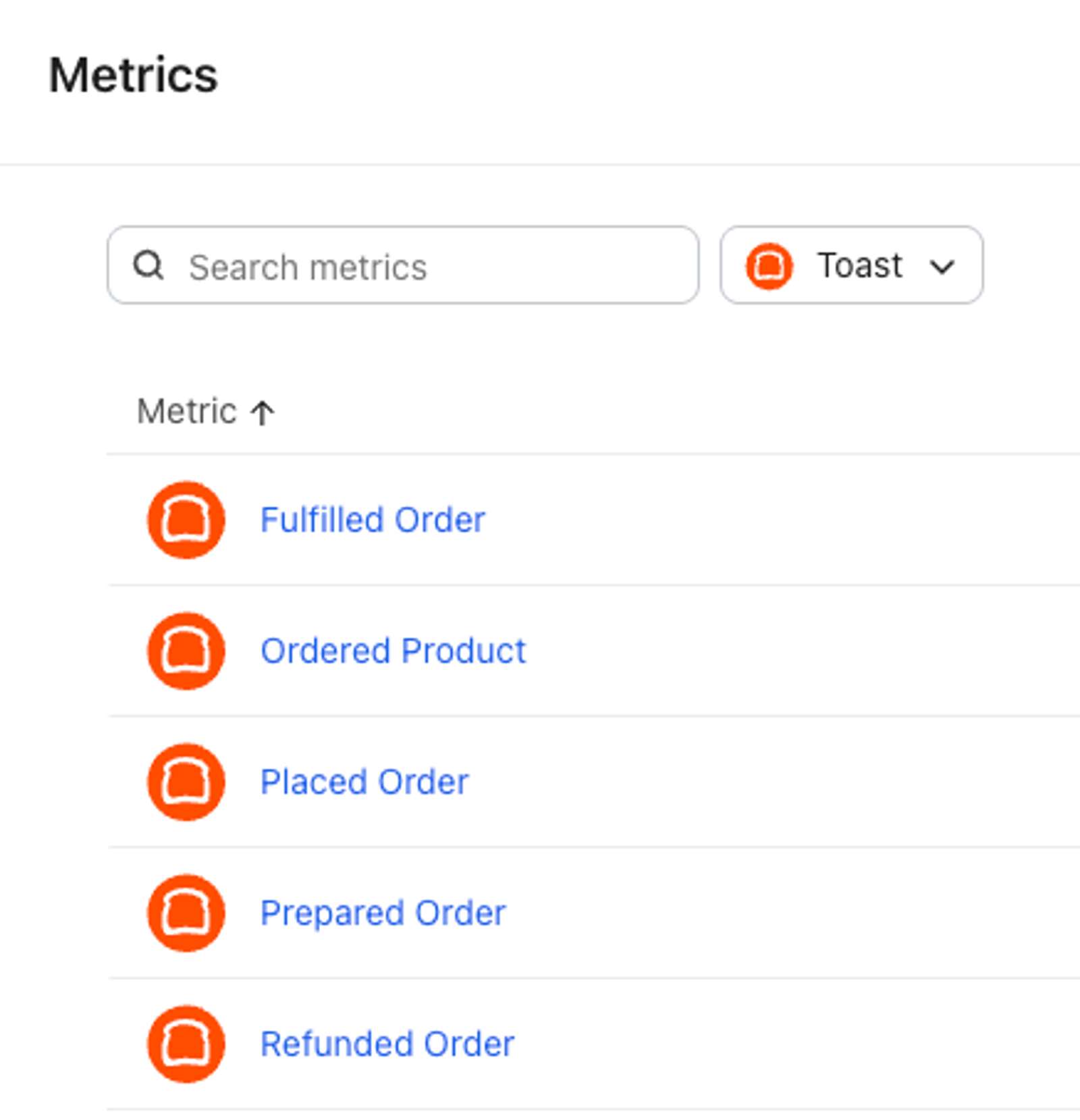Click the Toast icon beside Ordered Product

point(186,651)
